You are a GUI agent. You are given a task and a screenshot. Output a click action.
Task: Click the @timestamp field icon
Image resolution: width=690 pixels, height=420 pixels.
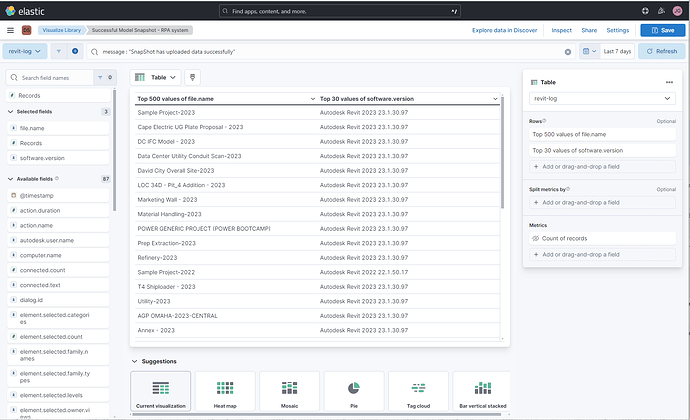14,195
